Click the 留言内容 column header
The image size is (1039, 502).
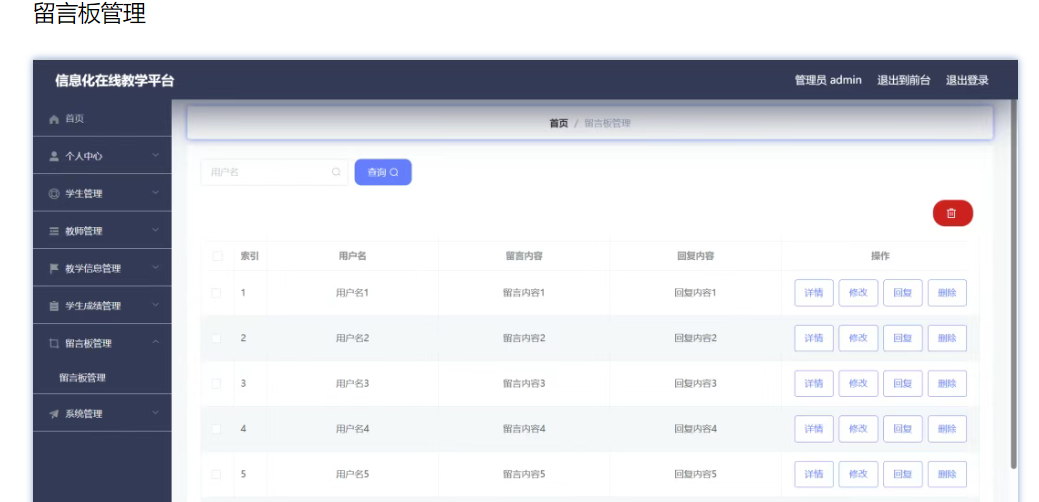523,256
